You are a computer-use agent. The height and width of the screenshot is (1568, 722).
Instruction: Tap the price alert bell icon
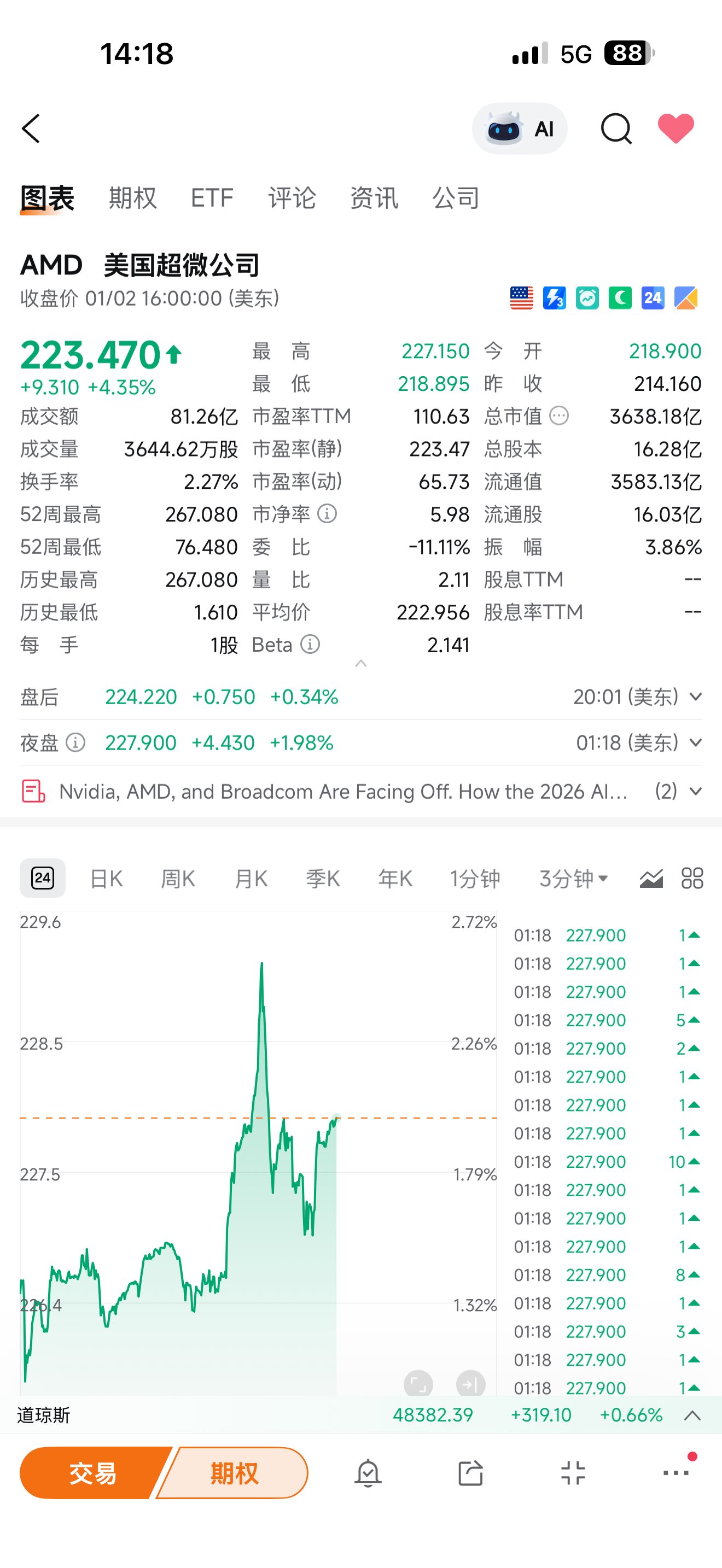pyautogui.click(x=368, y=1473)
